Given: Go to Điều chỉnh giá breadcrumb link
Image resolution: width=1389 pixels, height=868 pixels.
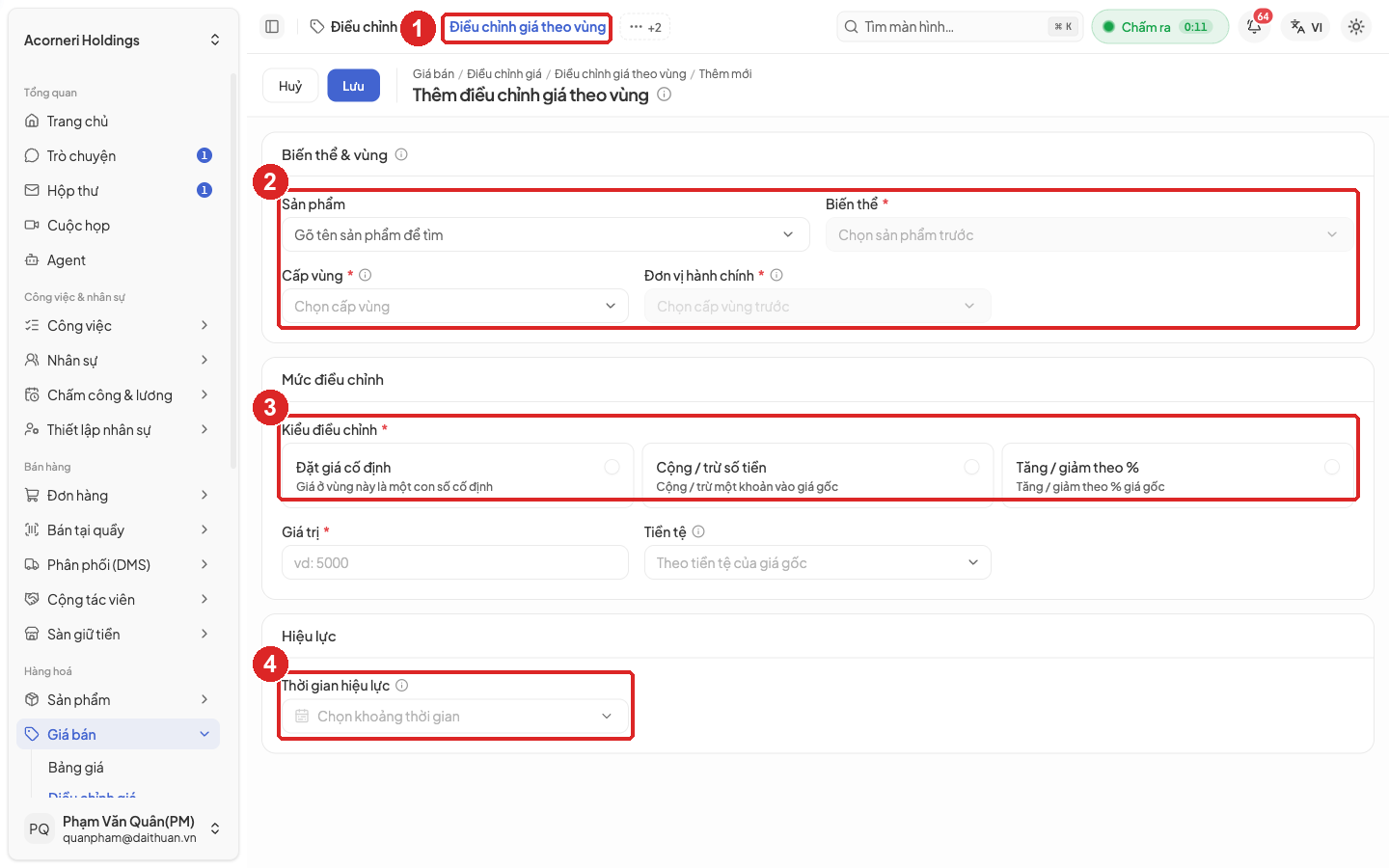Looking at the screenshot, I should [x=504, y=74].
